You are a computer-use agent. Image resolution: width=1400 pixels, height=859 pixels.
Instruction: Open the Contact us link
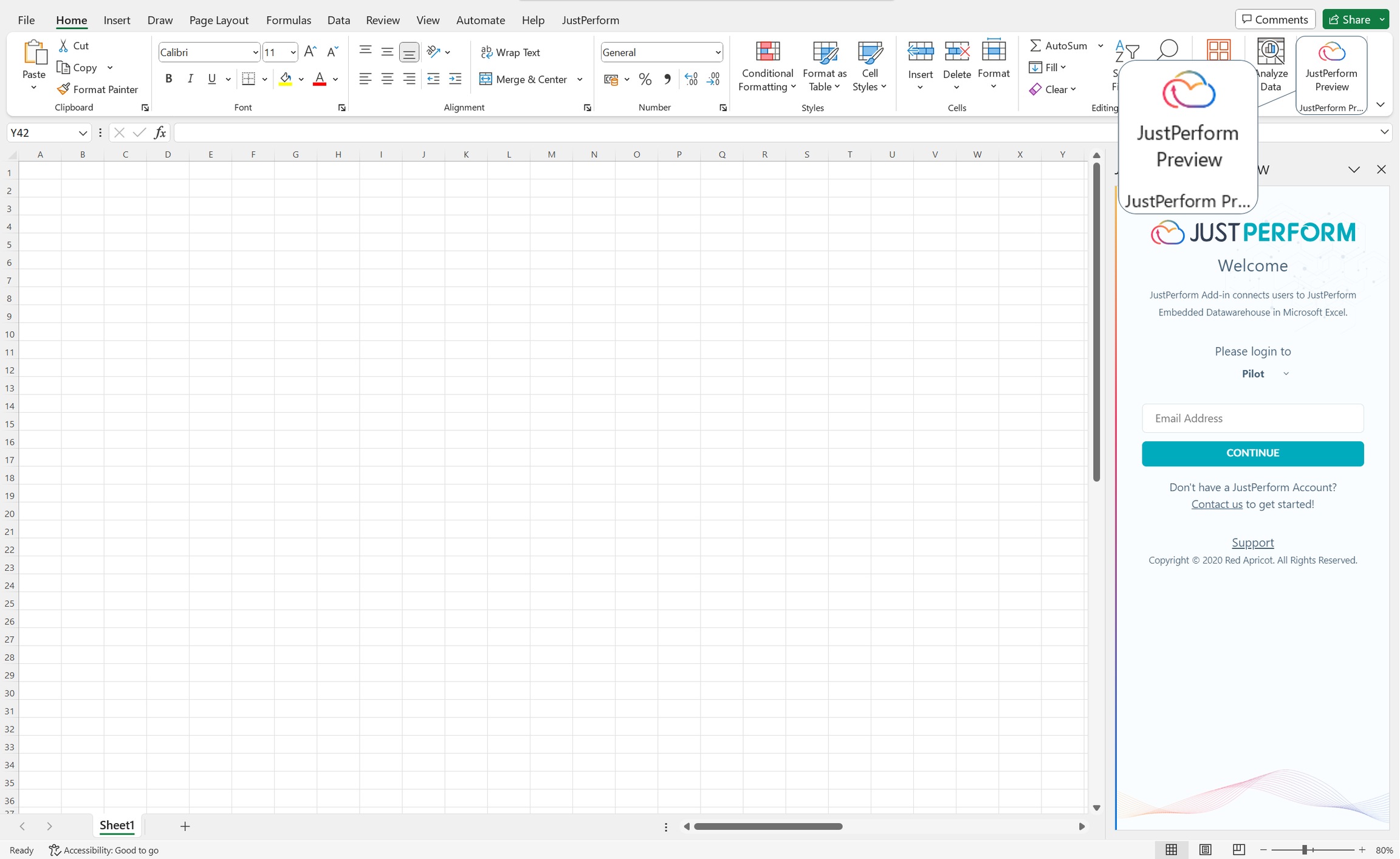(1216, 504)
